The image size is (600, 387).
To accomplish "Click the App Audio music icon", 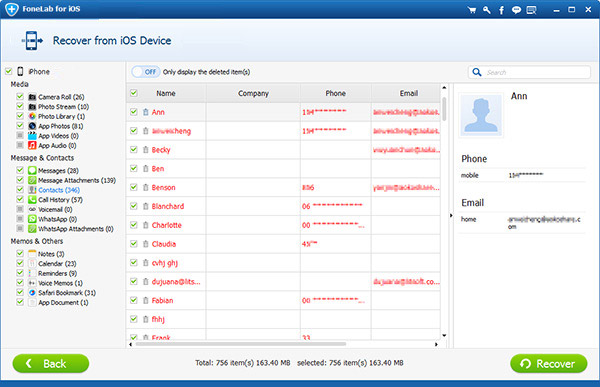I will pos(32,145).
